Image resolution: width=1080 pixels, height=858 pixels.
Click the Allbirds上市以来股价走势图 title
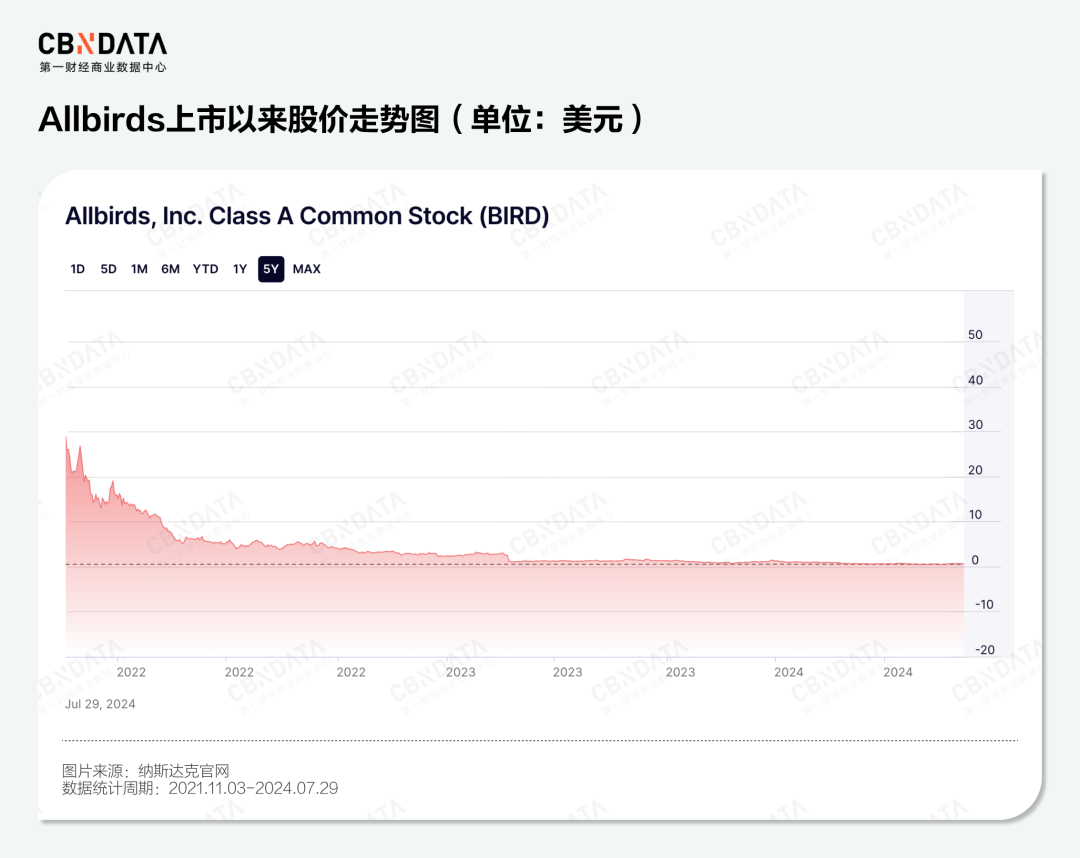(340, 120)
